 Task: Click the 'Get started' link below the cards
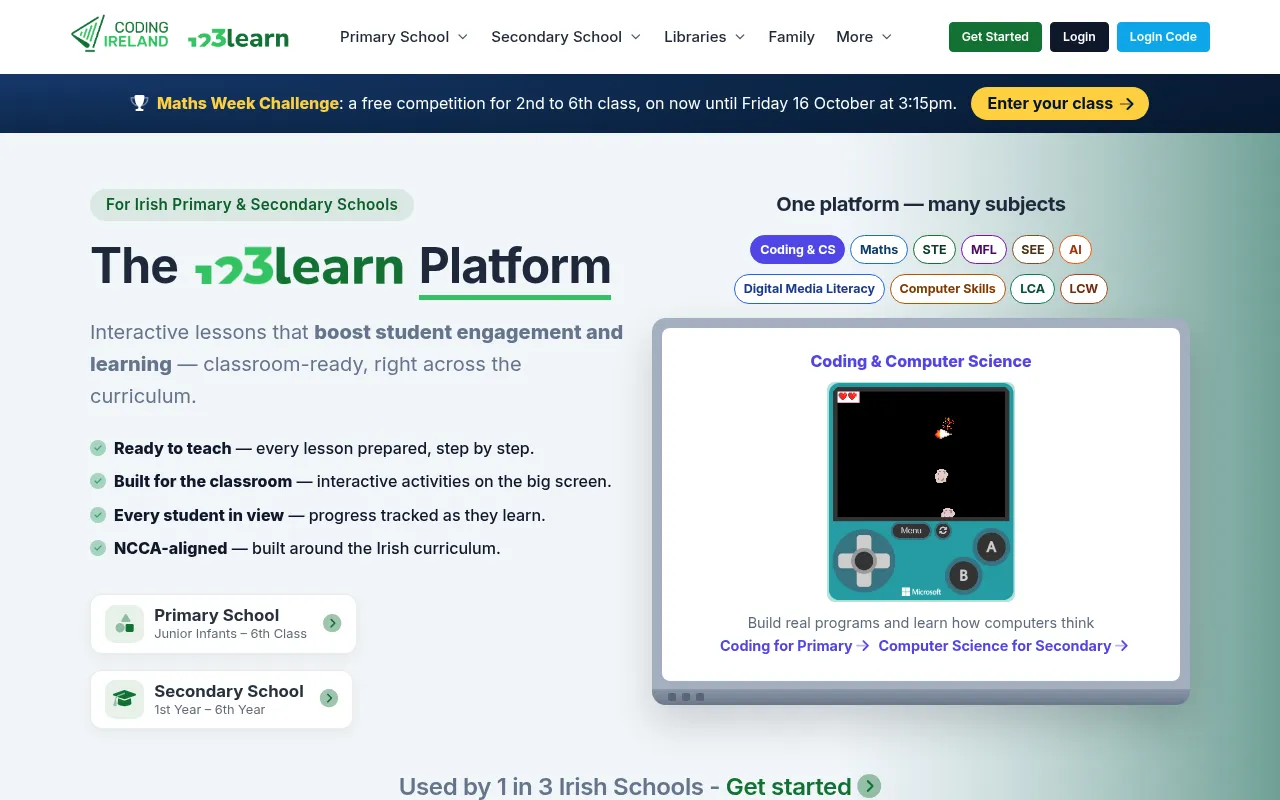788,786
